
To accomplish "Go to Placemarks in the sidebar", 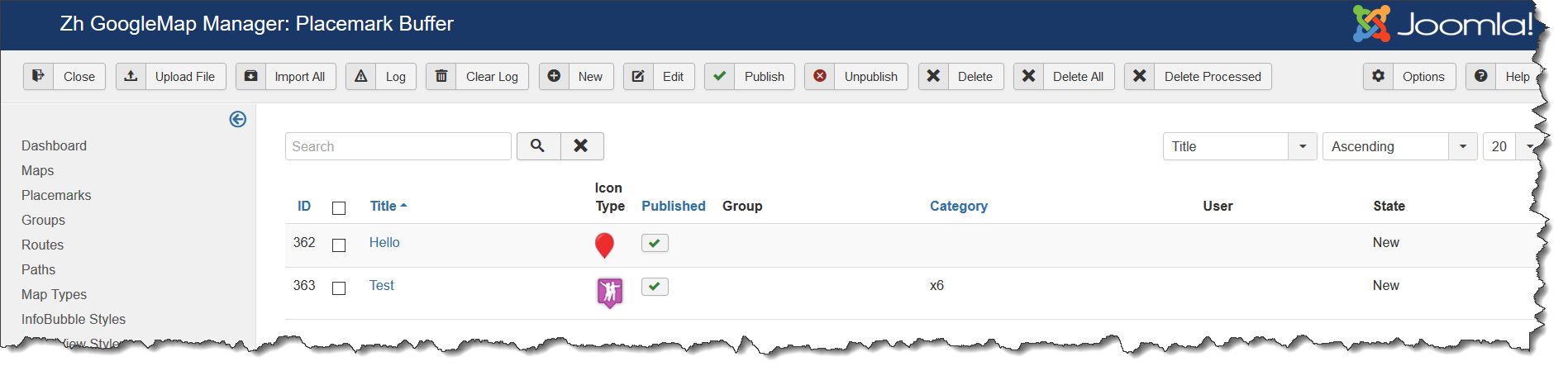I will tap(56, 195).
